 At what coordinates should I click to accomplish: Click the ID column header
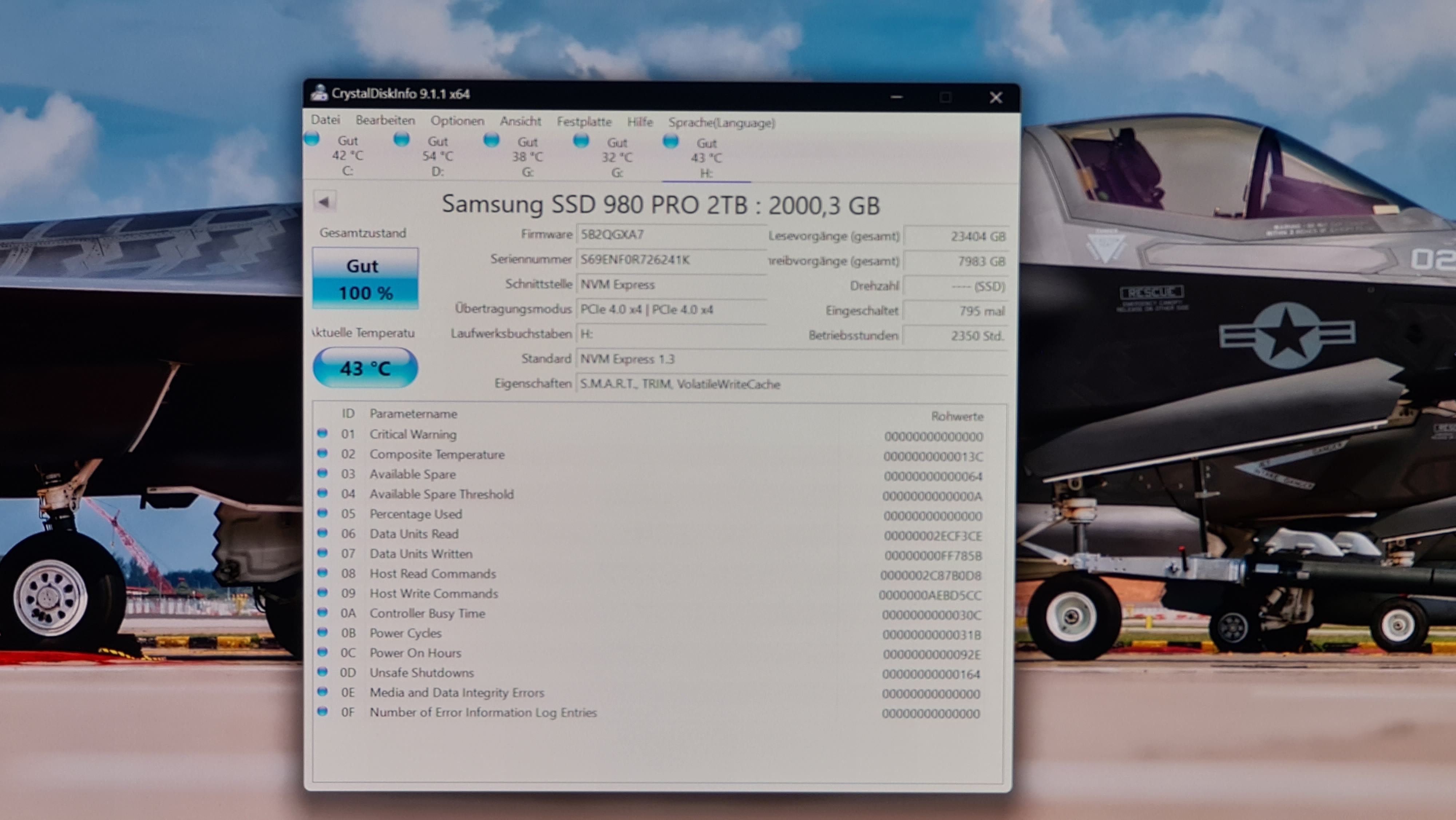tap(348, 413)
